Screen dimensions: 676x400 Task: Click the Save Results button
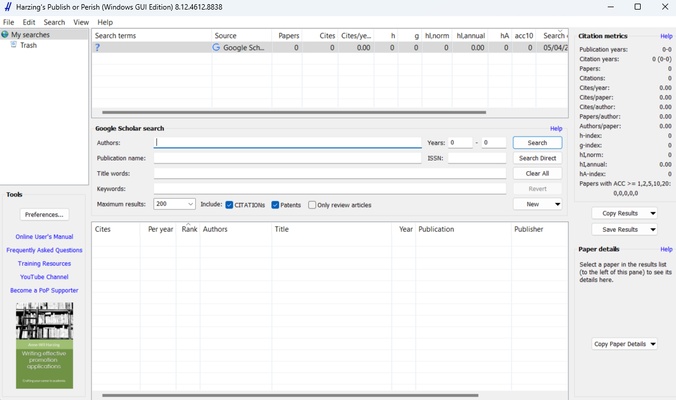coord(620,229)
